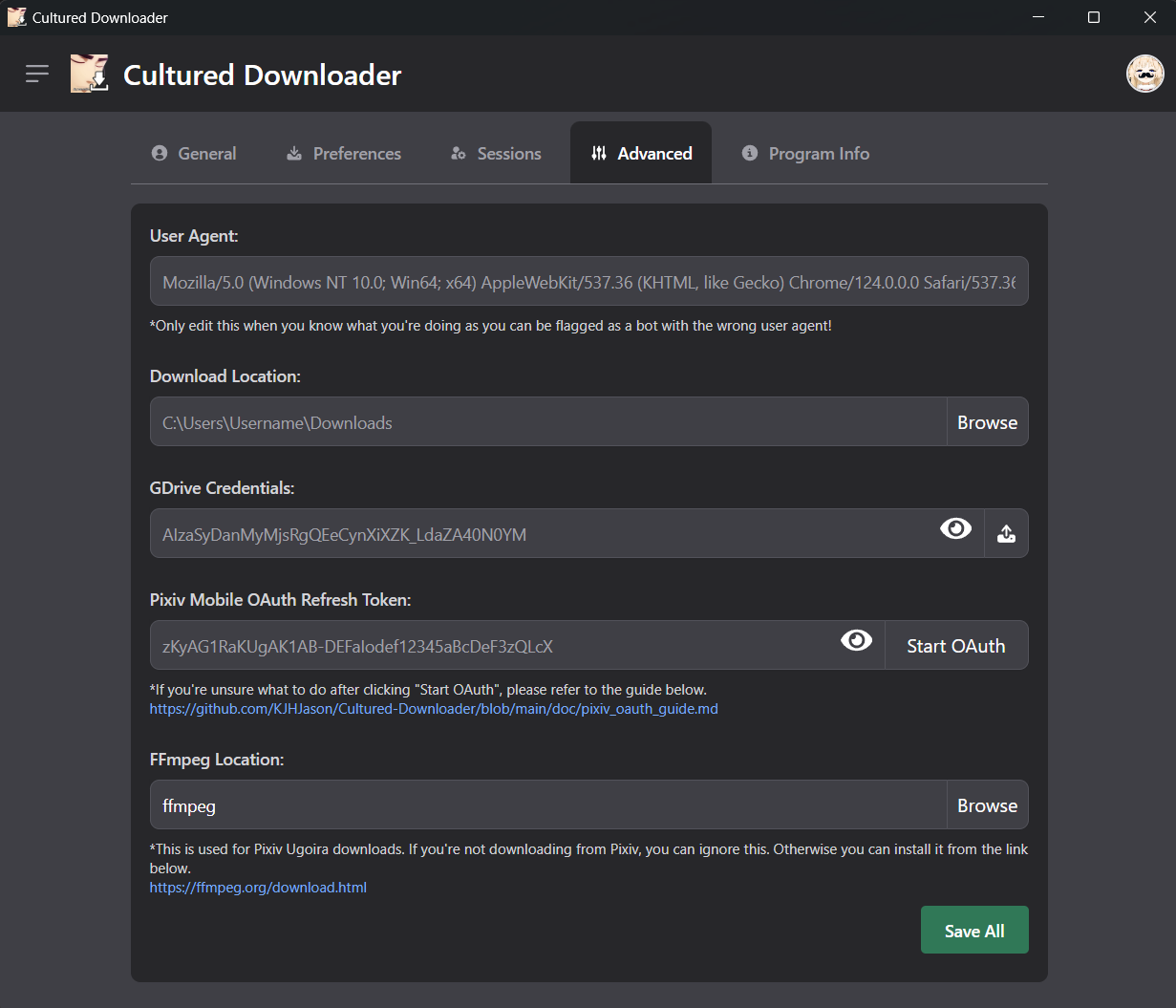The width and height of the screenshot is (1176, 1008).
Task: Select the Advanced tab
Action: point(641,153)
